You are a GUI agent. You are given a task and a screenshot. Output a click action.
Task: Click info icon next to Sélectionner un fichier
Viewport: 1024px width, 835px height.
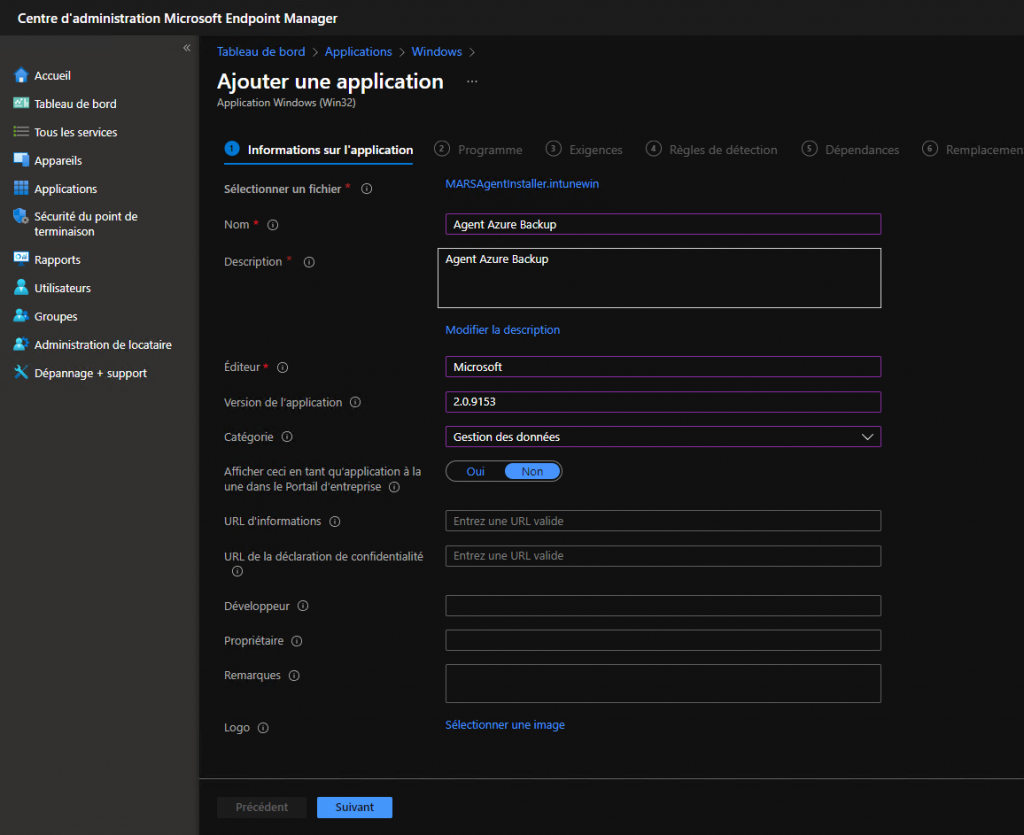click(367, 189)
